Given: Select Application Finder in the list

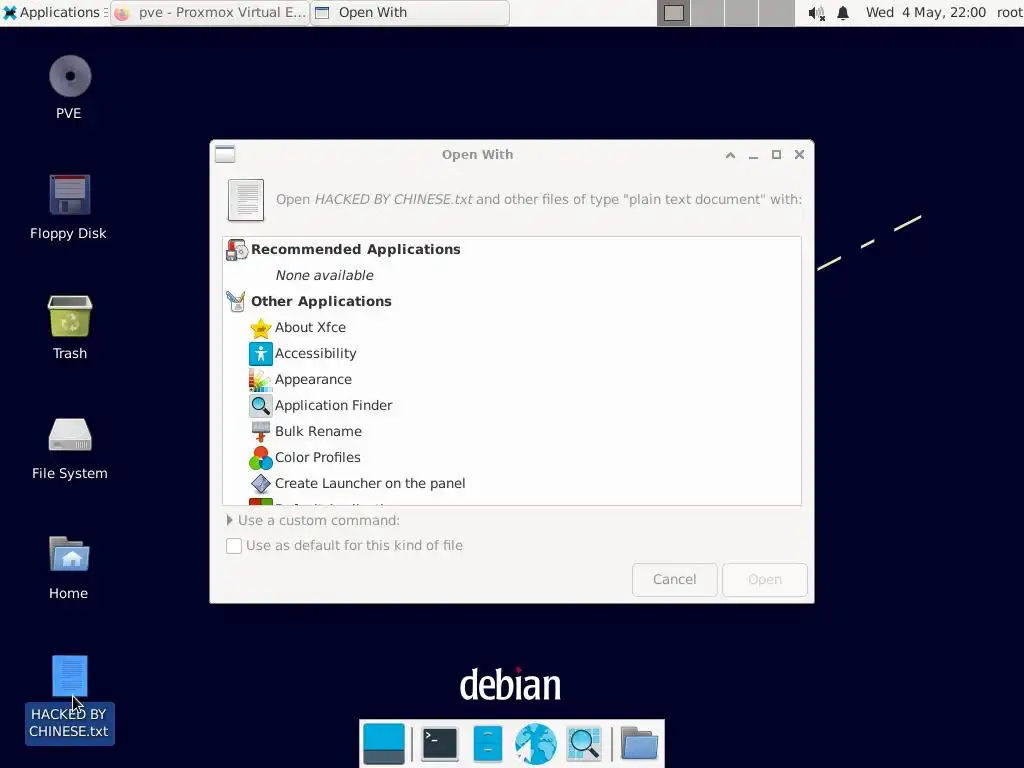Looking at the screenshot, I should [x=511, y=406].
